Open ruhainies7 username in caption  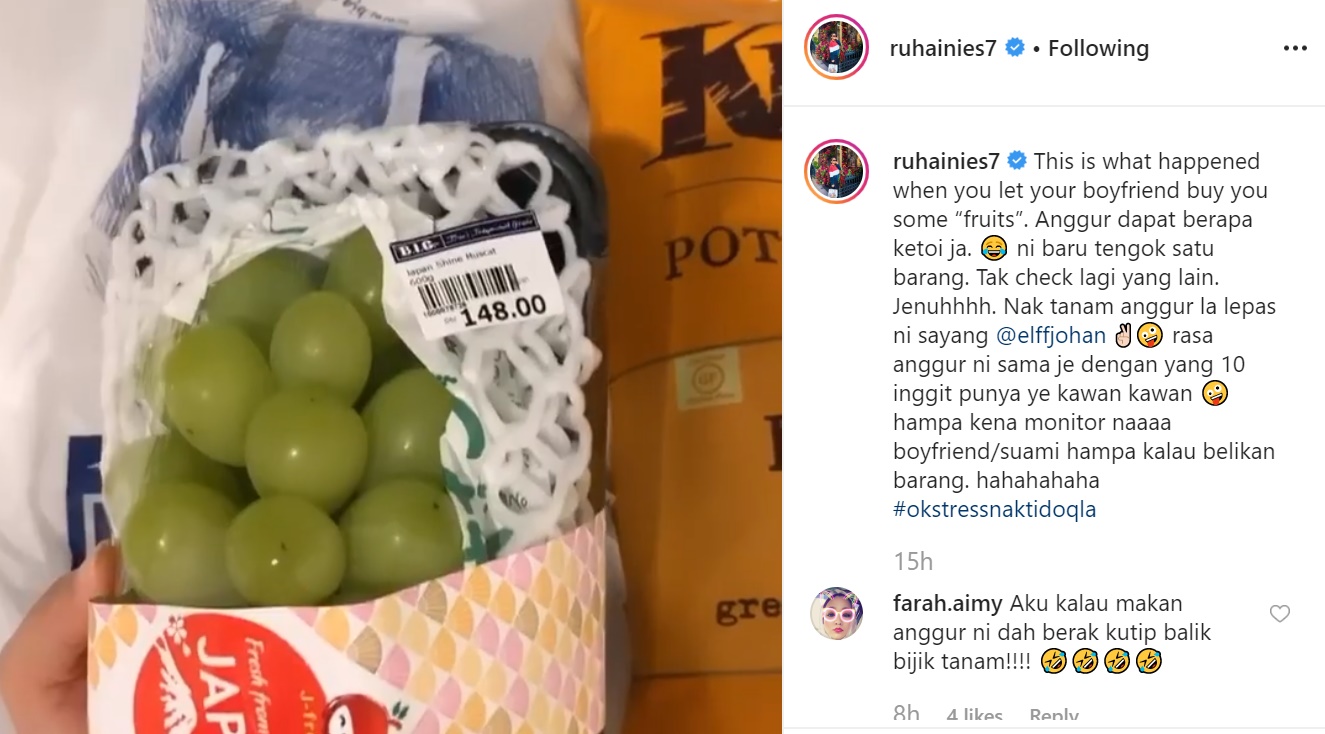(946, 161)
